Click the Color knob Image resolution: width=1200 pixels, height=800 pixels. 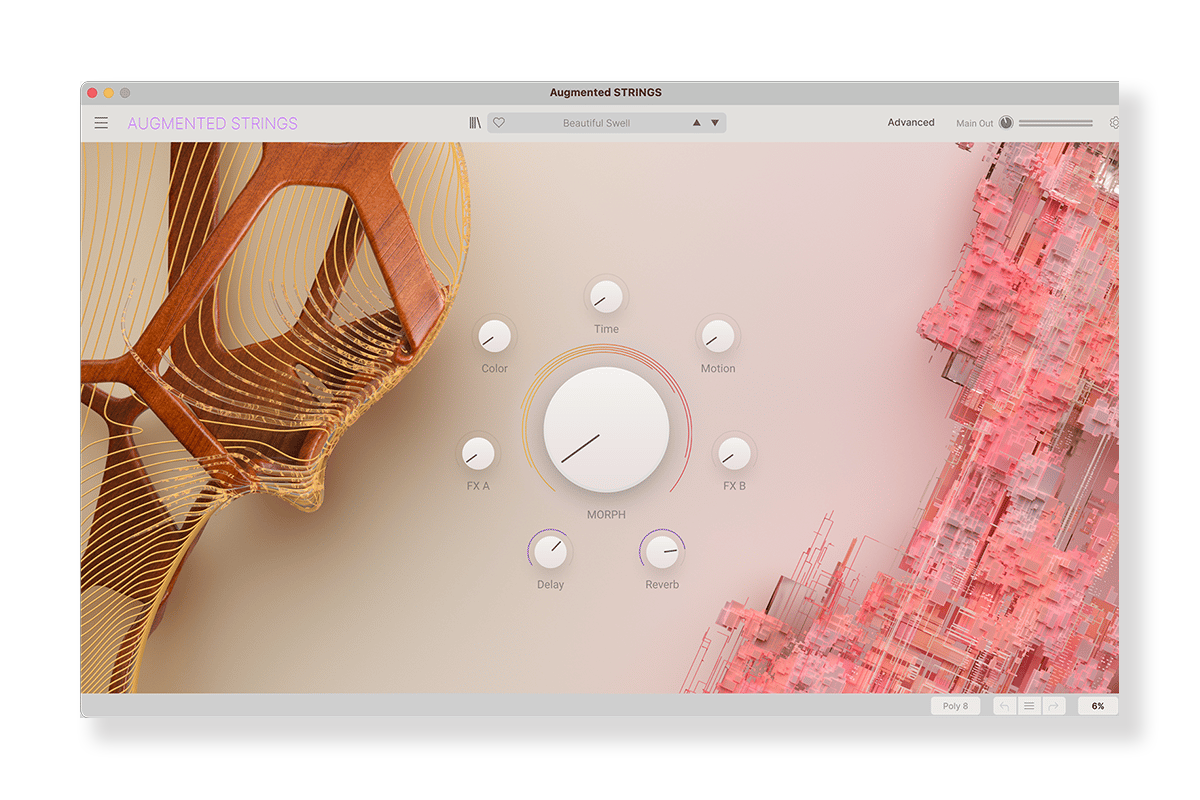(x=494, y=336)
